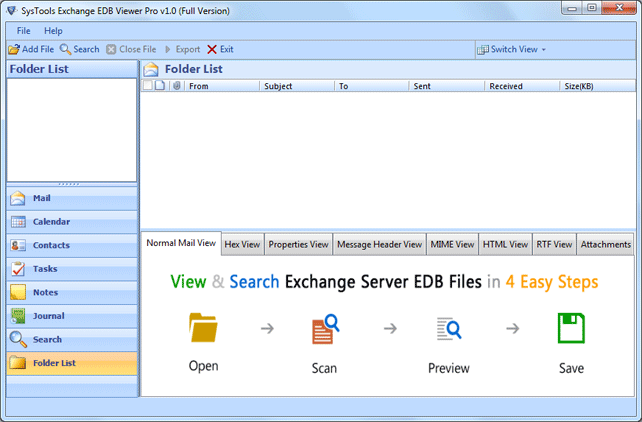642x422 pixels.
Task: Click the green Journal icon in sidebar
Action: [18, 316]
